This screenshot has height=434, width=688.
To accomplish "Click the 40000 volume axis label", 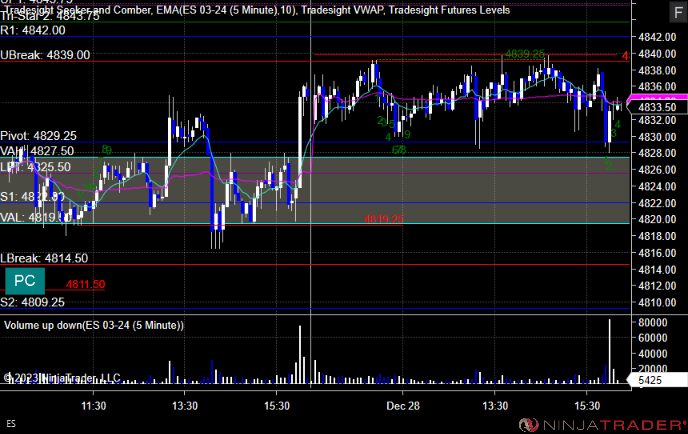I will point(652,354).
